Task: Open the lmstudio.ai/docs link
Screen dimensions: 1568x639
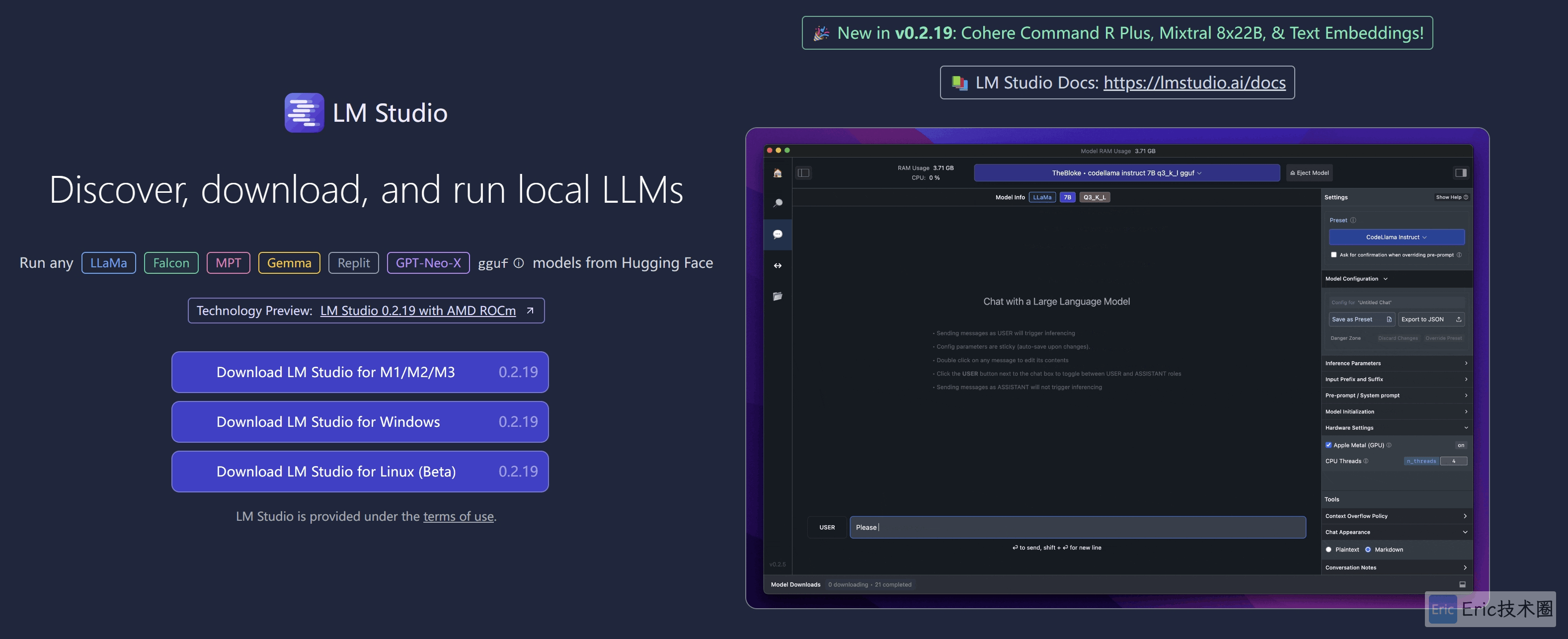Action: 1194,83
